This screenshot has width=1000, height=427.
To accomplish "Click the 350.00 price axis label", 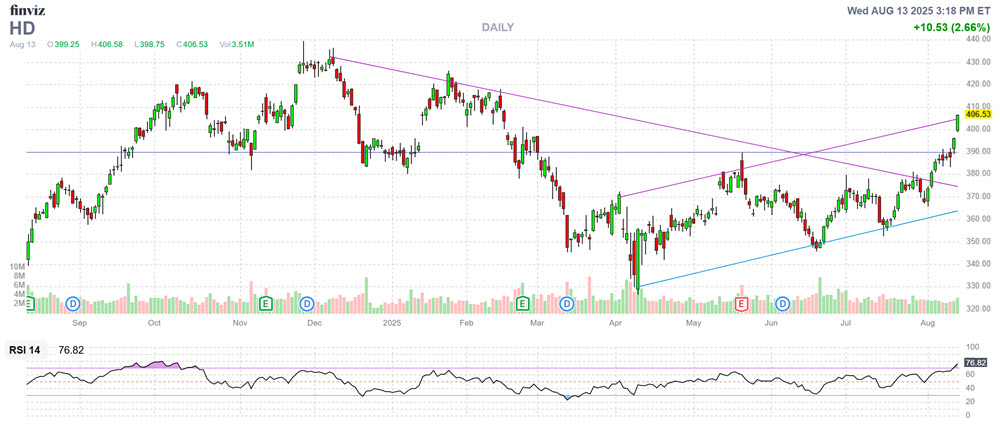I will 978,242.
